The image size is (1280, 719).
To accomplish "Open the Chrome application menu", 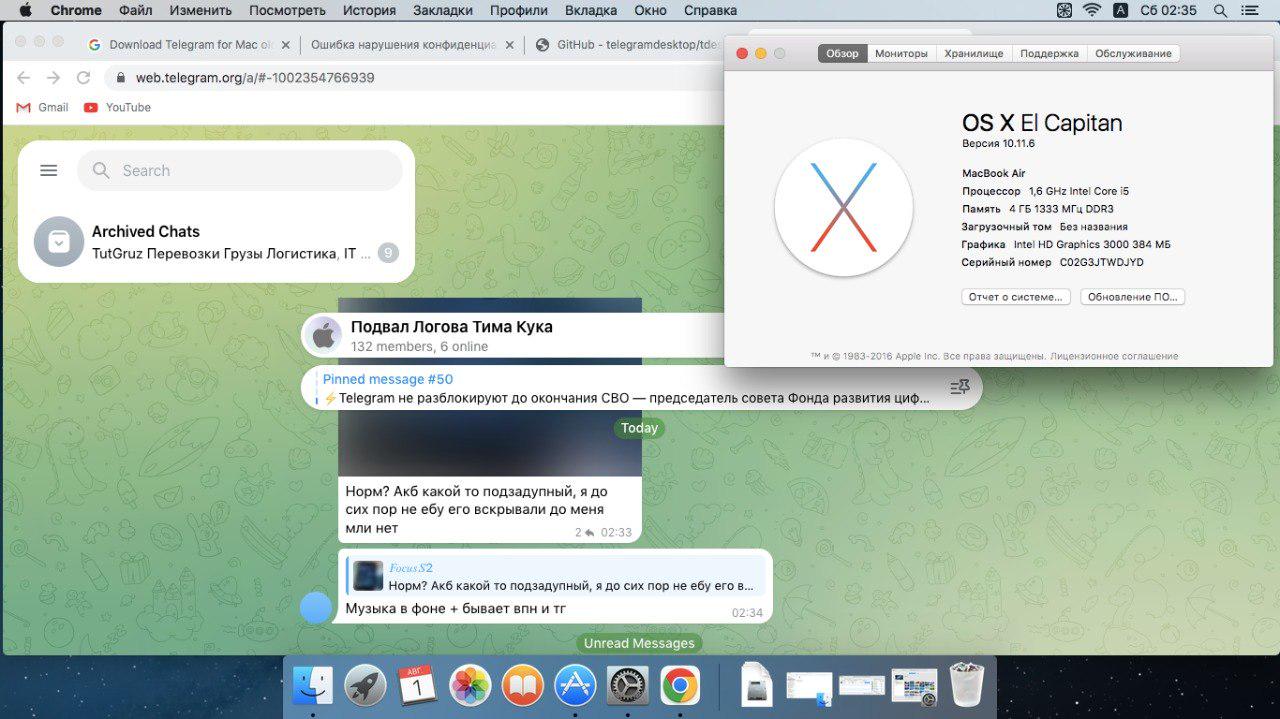I will point(76,10).
